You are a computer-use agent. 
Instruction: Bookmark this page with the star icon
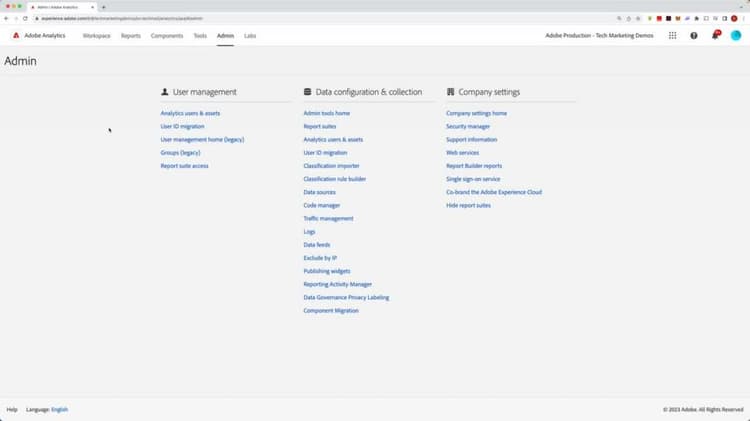(x=638, y=19)
